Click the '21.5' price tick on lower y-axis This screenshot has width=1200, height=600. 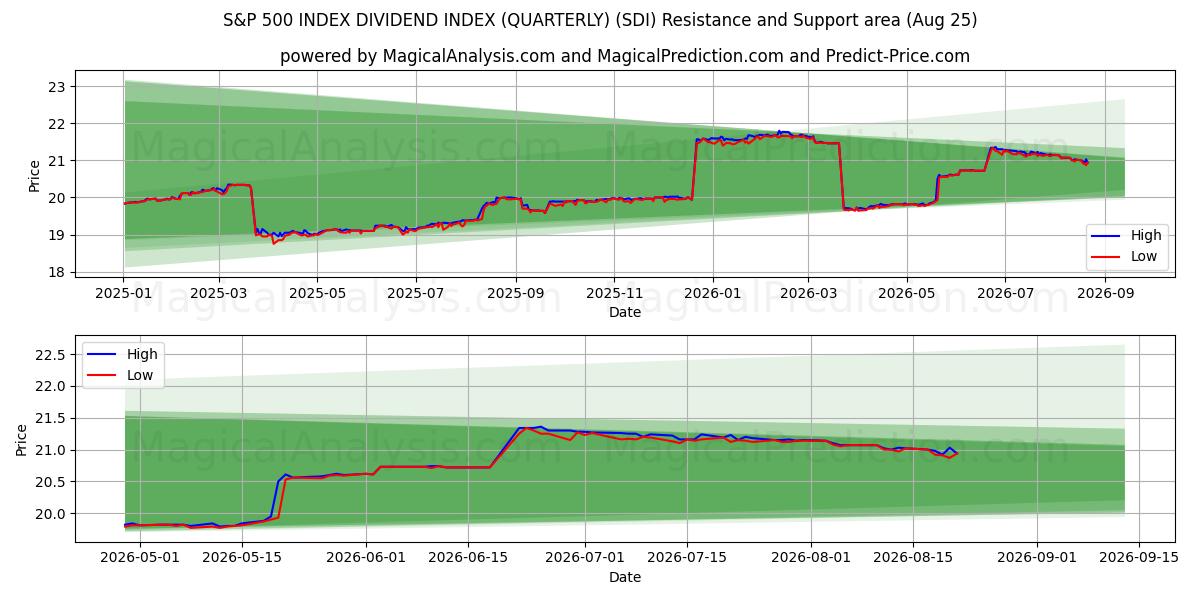(51, 418)
